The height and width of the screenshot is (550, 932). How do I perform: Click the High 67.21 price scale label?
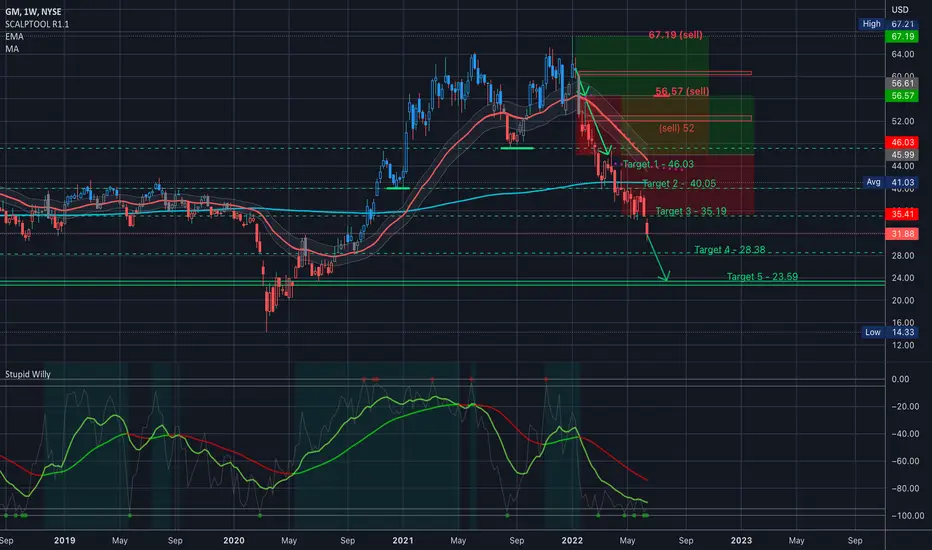888,24
